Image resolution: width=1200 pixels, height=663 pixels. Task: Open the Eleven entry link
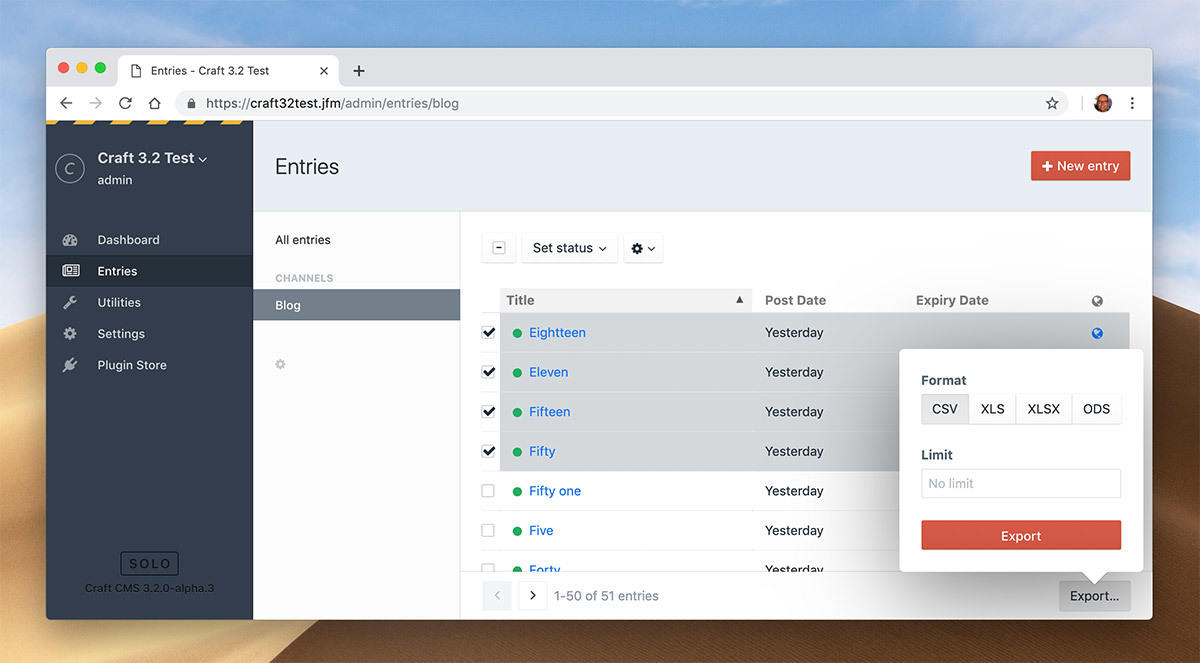[x=548, y=372]
